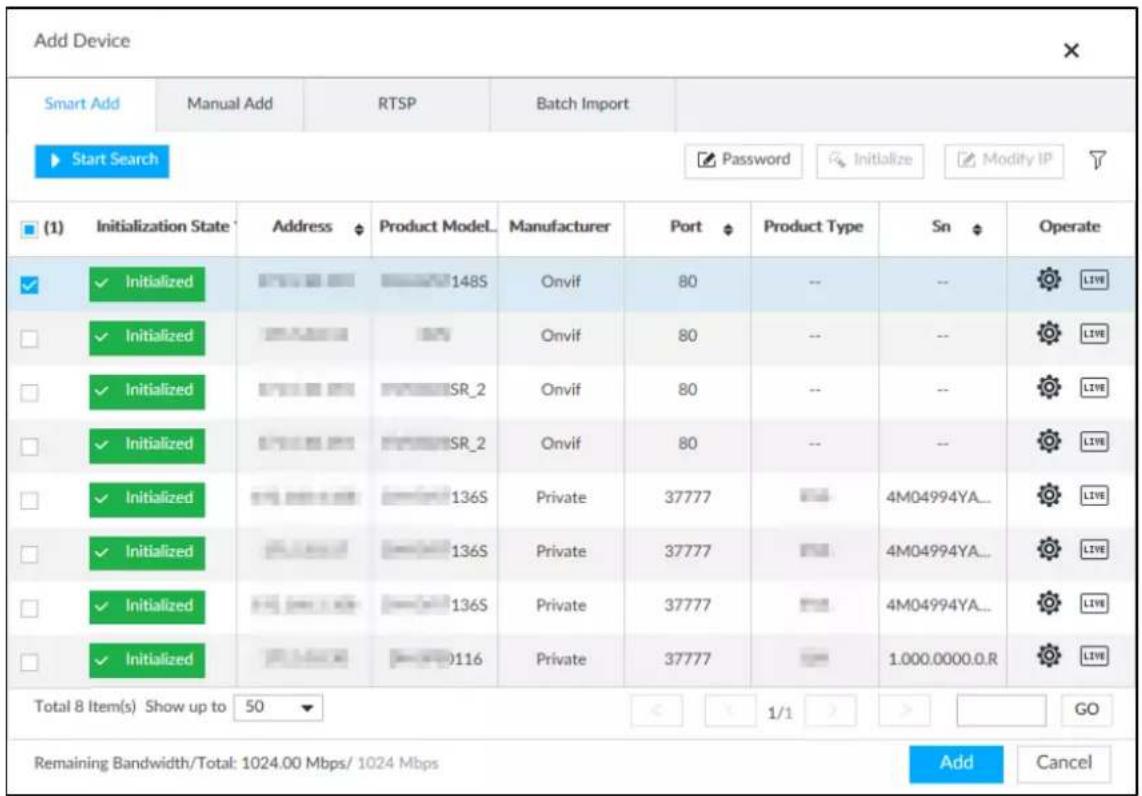Open the Show up to 50 dropdown
Screen dimensions: 1142x796
click(x=278, y=707)
